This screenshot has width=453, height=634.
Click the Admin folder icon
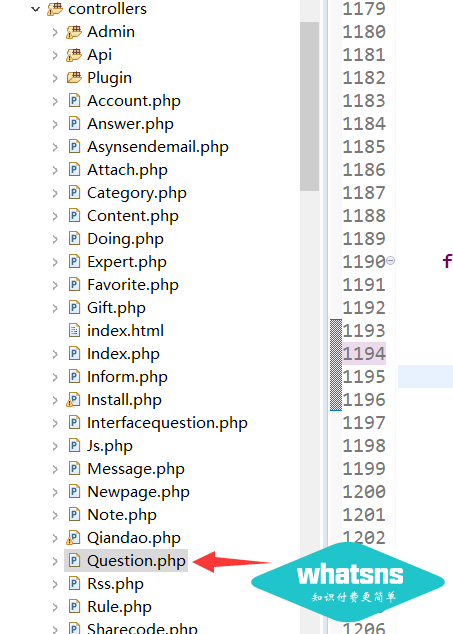point(74,32)
